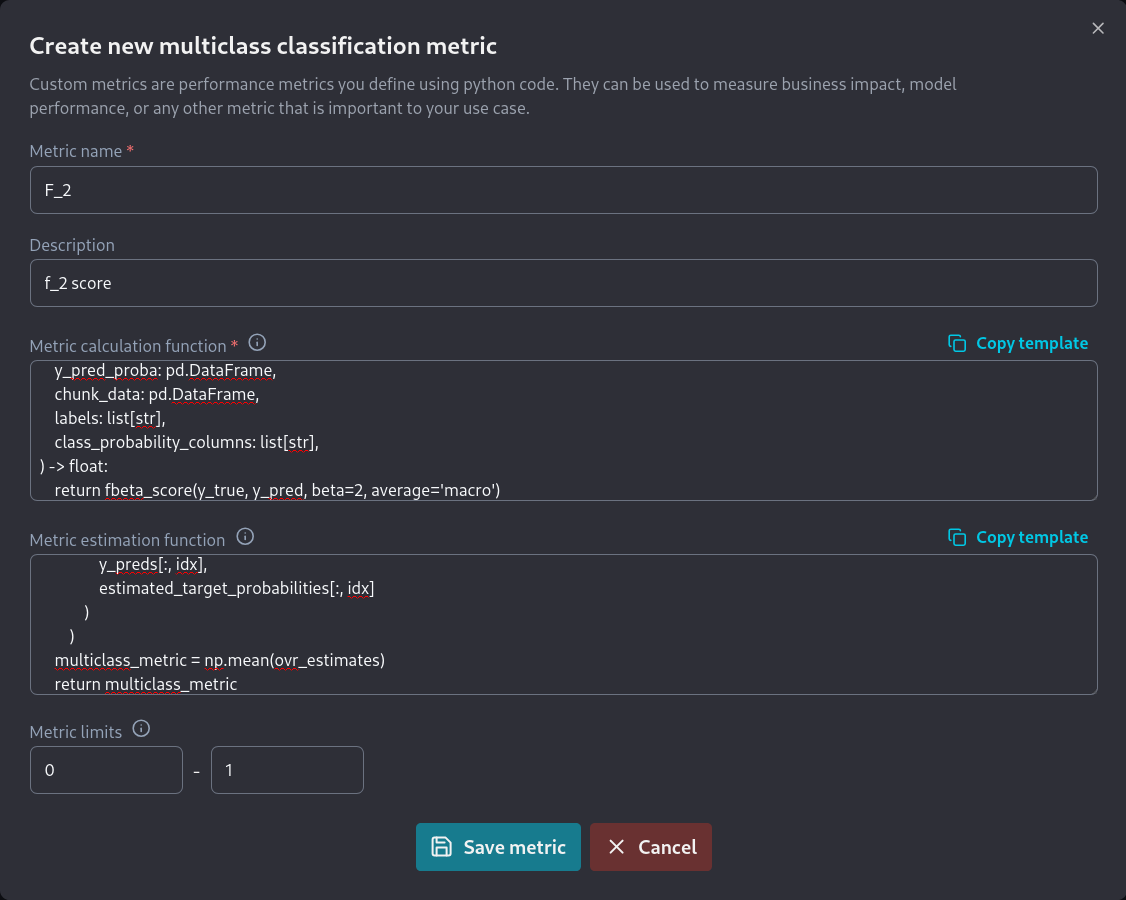1126x900 pixels.
Task: Click the np.mean(ovr_estimates) code line
Action: click(x=220, y=660)
